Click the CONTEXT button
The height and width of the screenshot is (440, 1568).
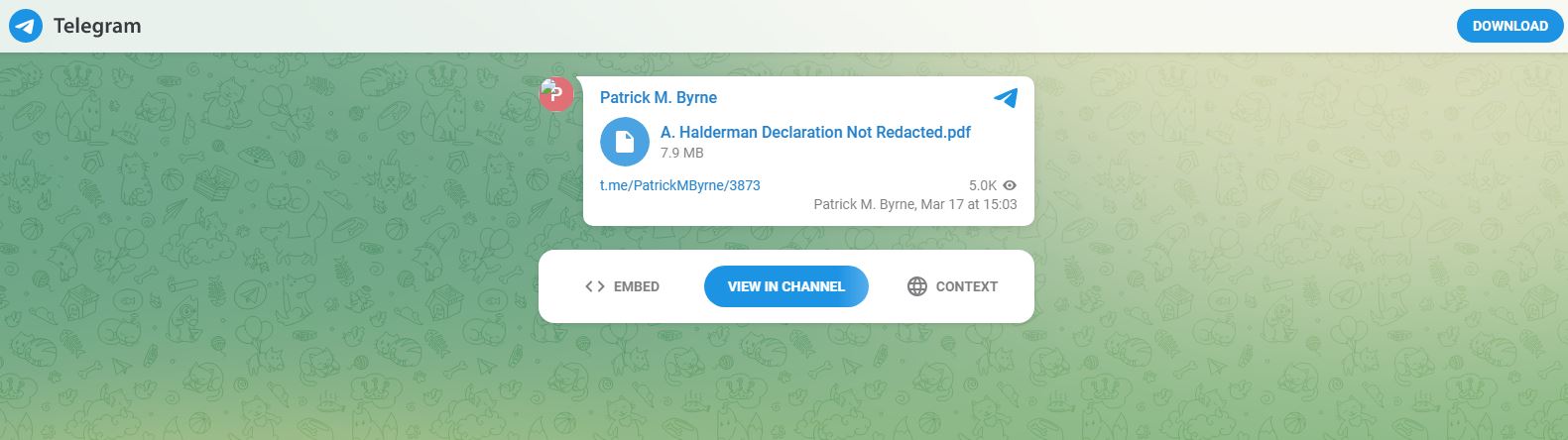click(952, 286)
